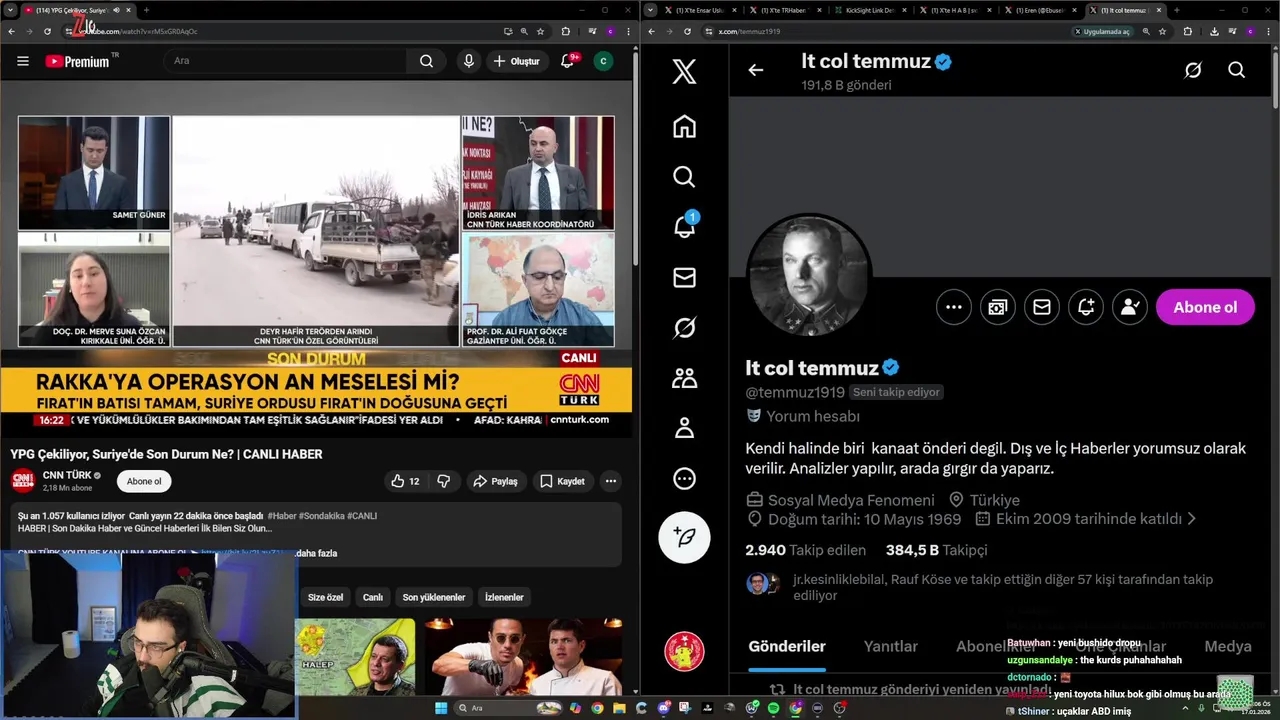Click Abone ol button on X profile

pyautogui.click(x=1205, y=307)
